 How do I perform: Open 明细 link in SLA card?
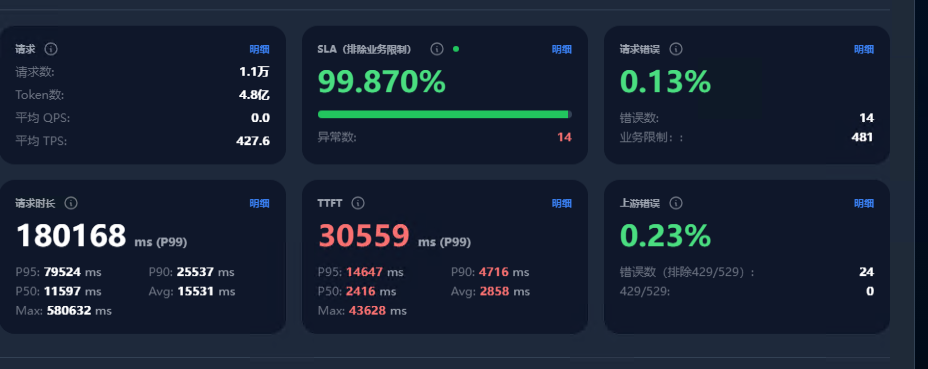[562, 50]
